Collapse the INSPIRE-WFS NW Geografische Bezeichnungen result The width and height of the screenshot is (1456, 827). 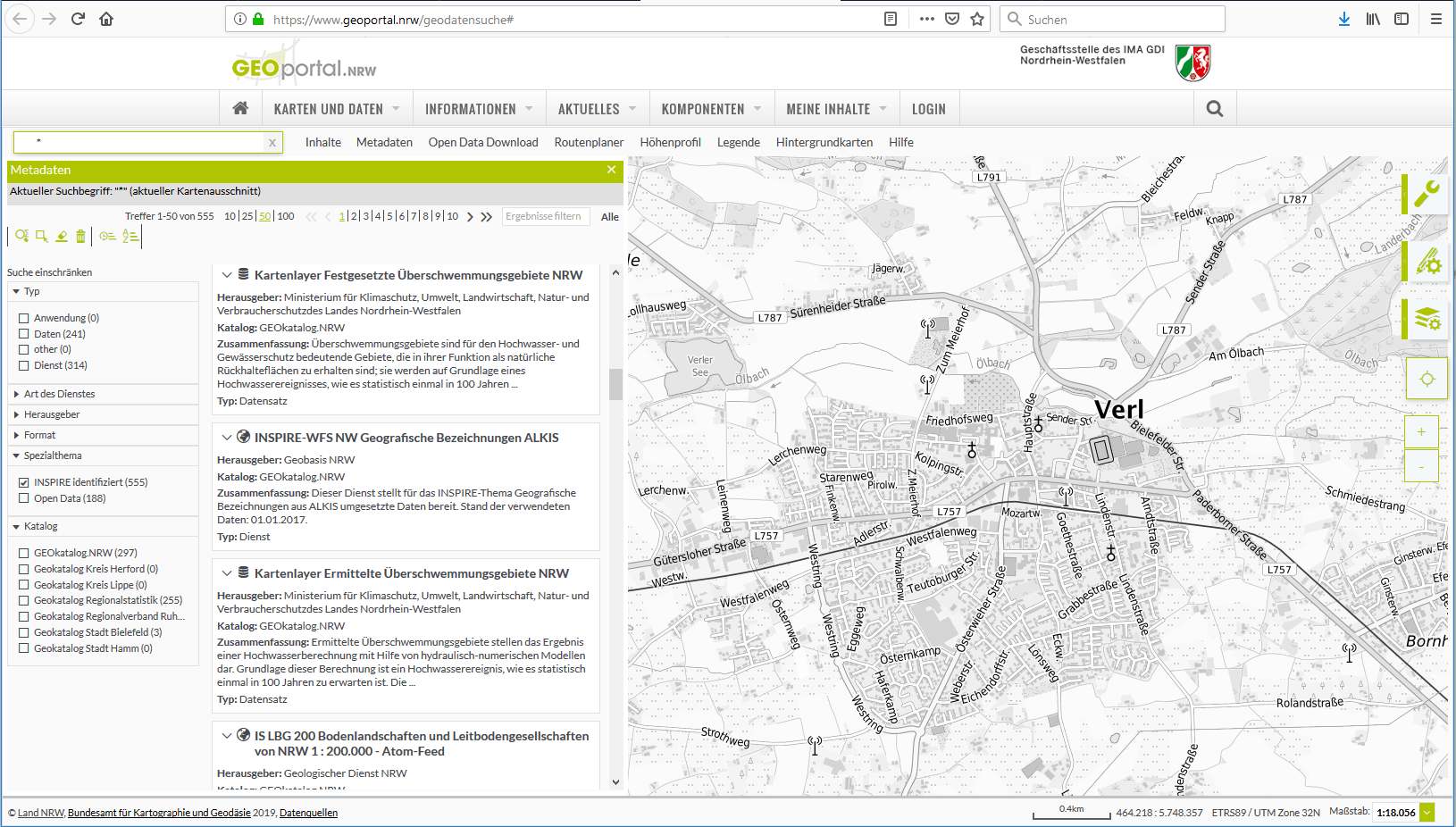coord(227,438)
